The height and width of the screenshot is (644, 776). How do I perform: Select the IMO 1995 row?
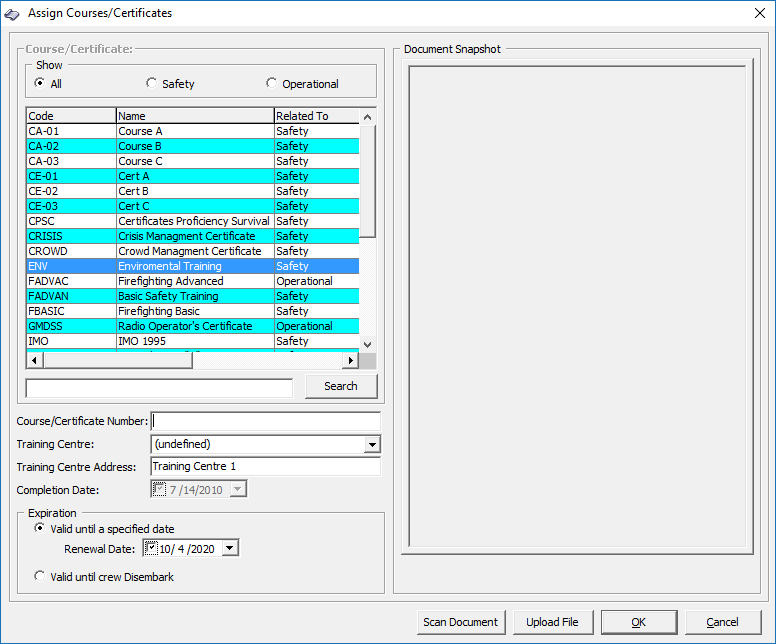[x=193, y=342]
